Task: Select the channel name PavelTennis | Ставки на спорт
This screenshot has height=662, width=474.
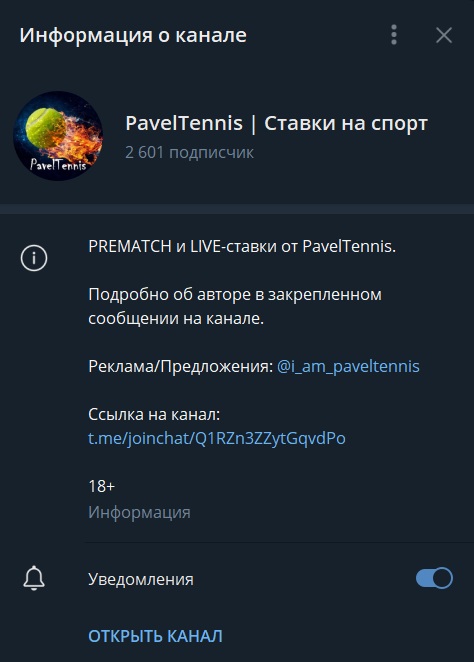Action: tap(276, 123)
